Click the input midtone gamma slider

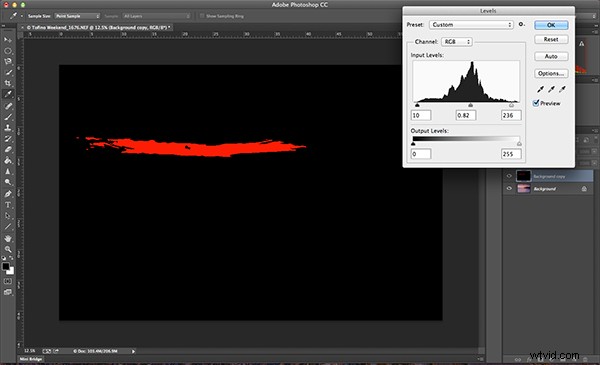point(470,105)
